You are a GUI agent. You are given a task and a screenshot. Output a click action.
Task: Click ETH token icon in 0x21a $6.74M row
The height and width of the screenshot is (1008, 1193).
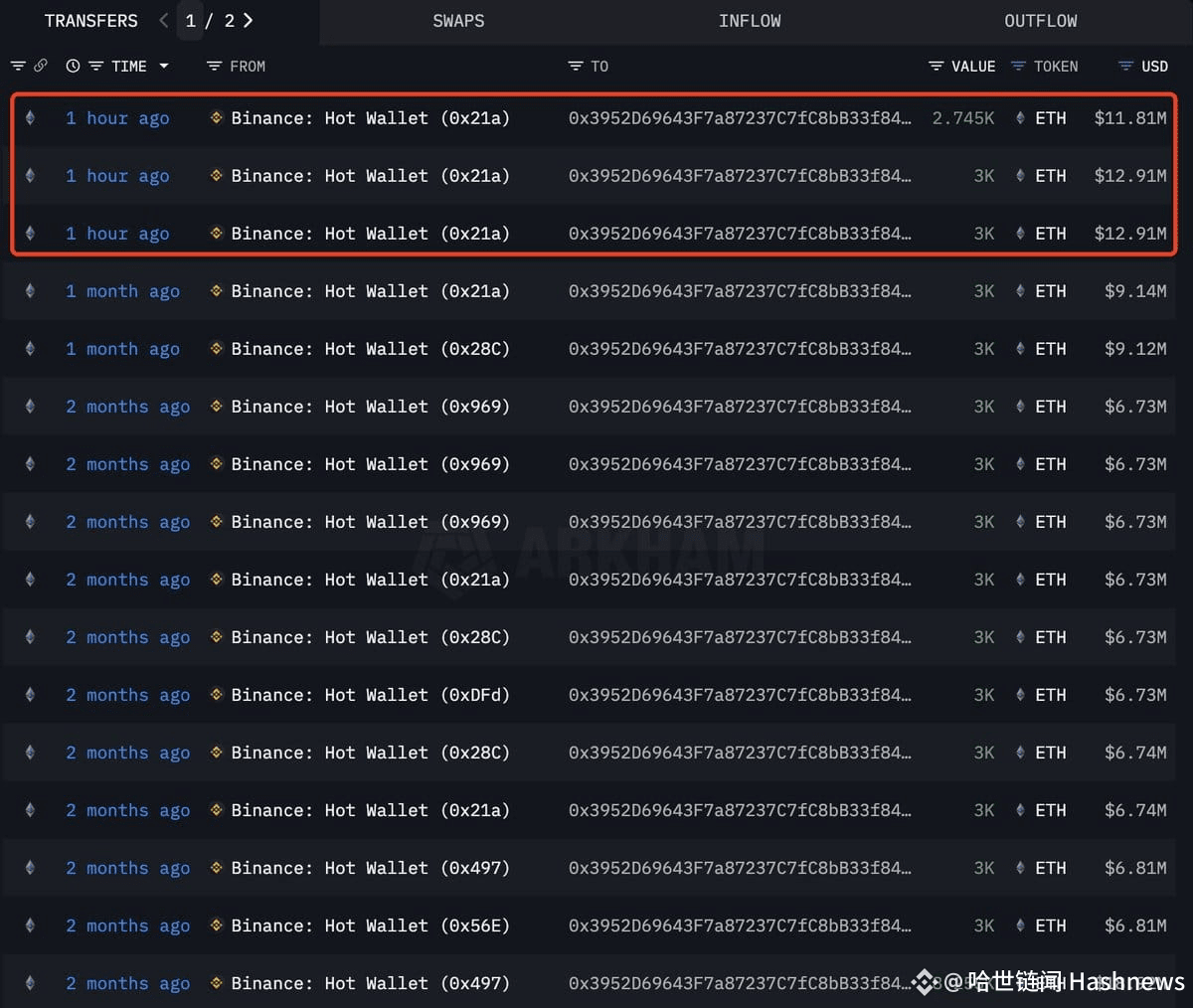coord(1020,810)
